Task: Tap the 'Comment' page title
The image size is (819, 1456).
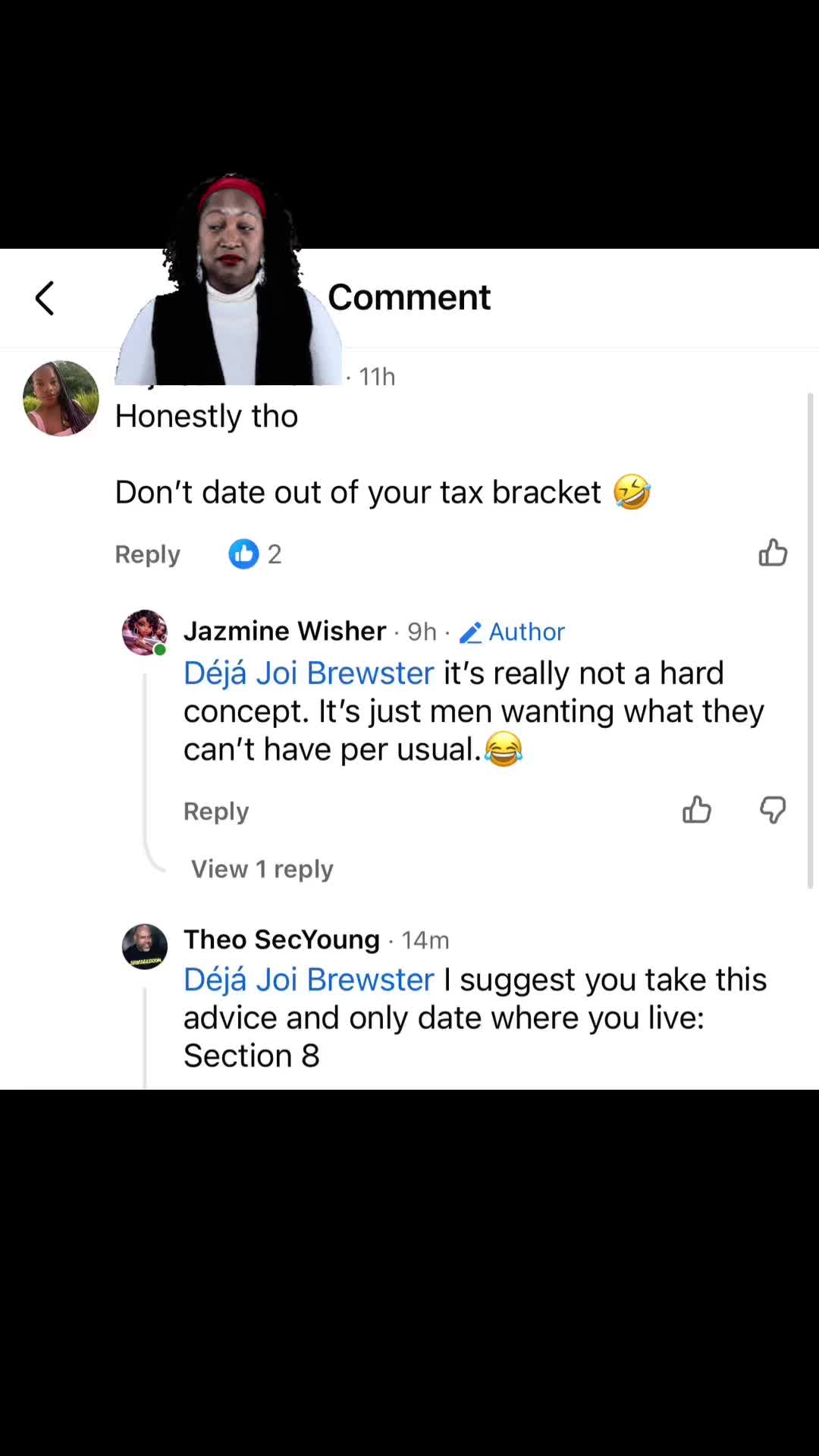Action: pyautogui.click(x=409, y=297)
